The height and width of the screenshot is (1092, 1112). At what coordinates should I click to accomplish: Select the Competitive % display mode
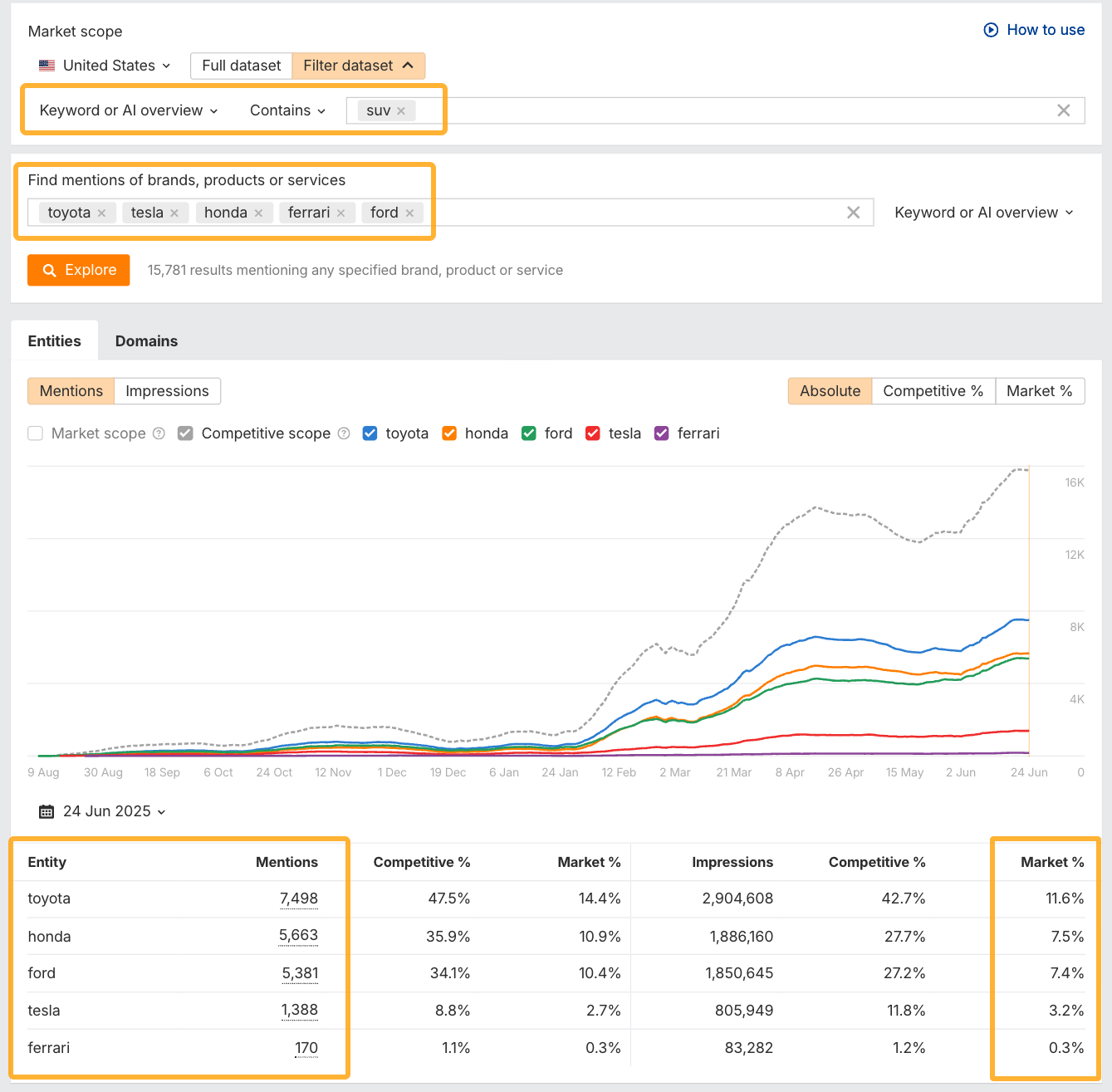pos(933,390)
